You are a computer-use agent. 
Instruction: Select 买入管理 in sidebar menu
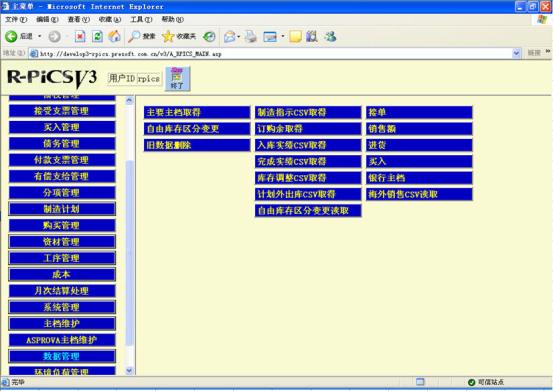(x=62, y=127)
